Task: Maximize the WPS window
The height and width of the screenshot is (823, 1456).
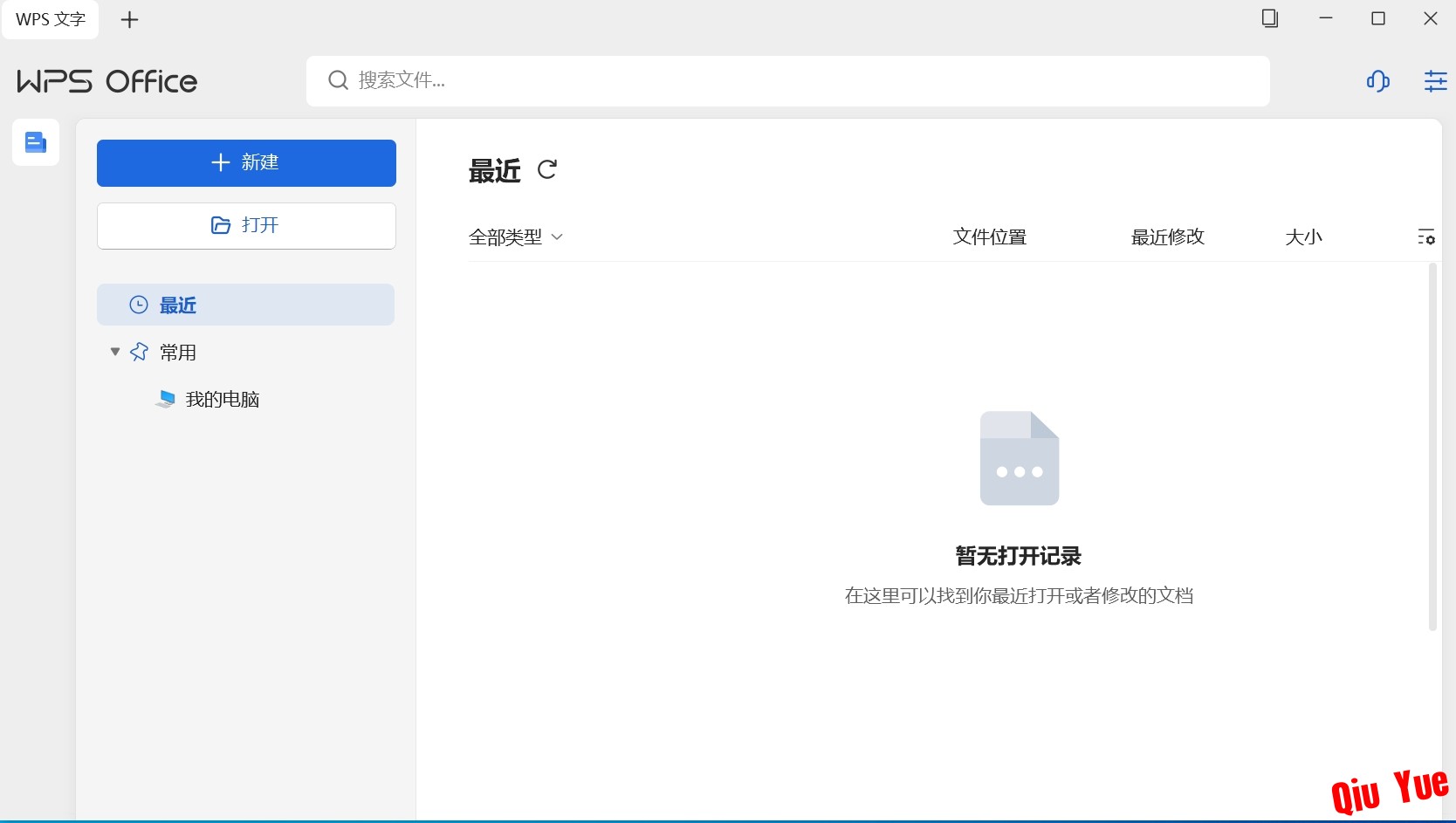Action: pyautogui.click(x=1378, y=18)
